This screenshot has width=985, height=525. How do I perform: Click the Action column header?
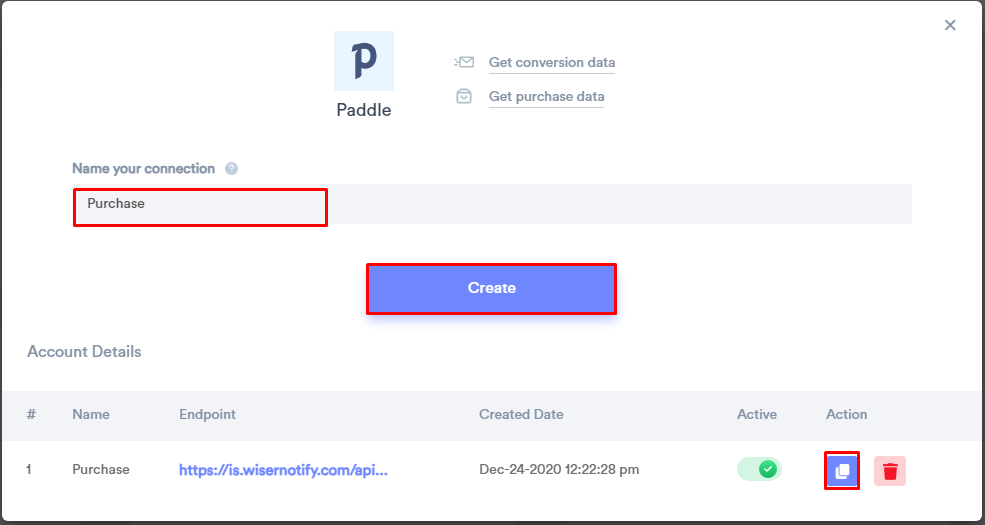846,414
